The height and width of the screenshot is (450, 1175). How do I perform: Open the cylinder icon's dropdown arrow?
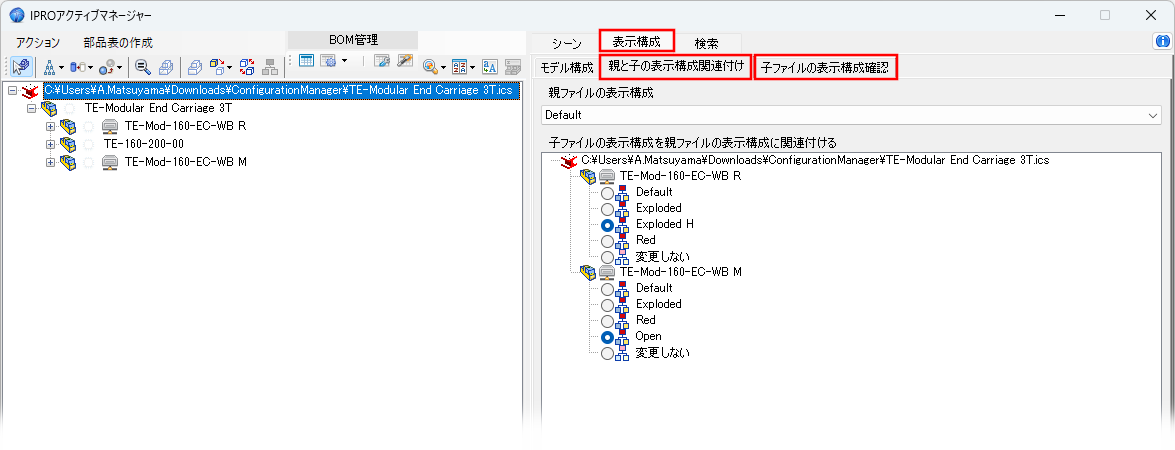pos(90,67)
